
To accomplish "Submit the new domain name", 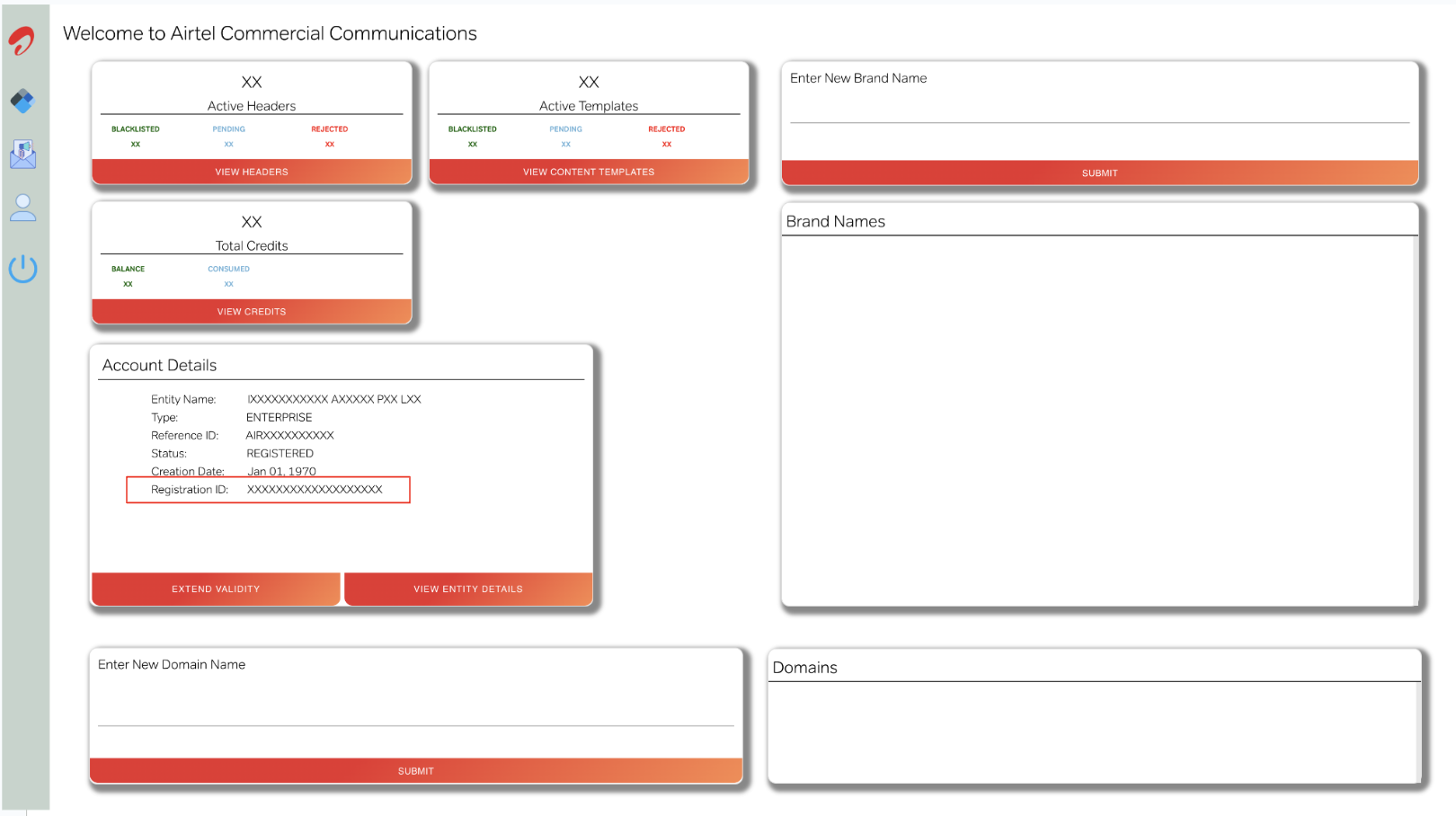I will coord(416,771).
